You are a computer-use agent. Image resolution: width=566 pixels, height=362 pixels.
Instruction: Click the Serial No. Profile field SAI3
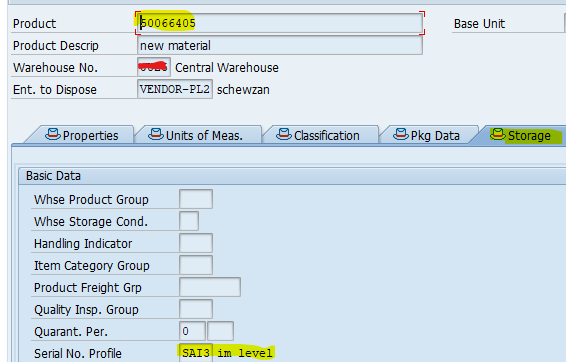tap(196, 353)
